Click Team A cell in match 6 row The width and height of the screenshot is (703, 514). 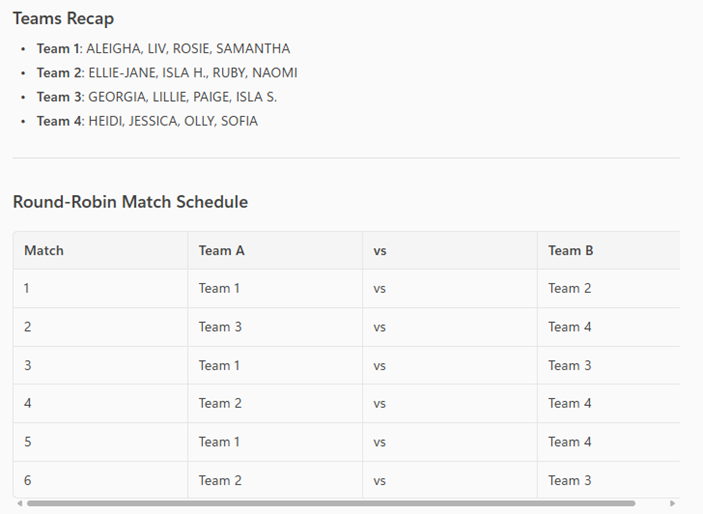pos(220,480)
